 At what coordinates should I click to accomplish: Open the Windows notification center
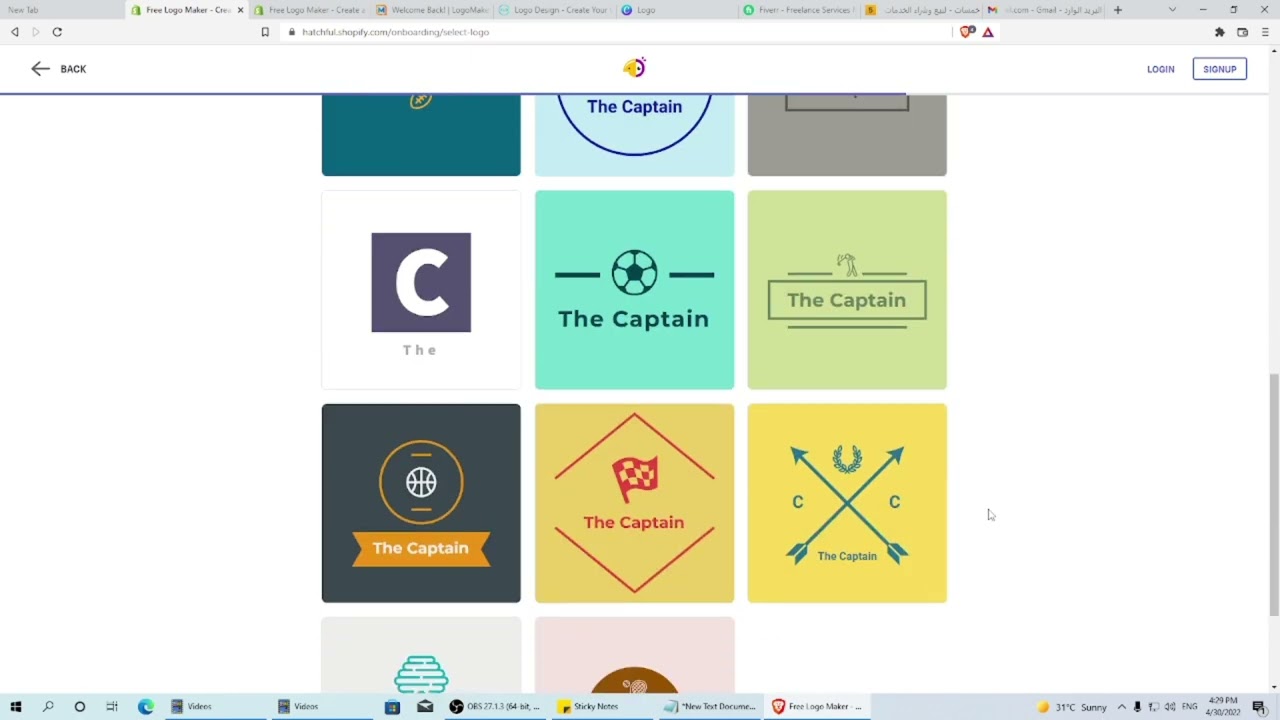point(1259,707)
